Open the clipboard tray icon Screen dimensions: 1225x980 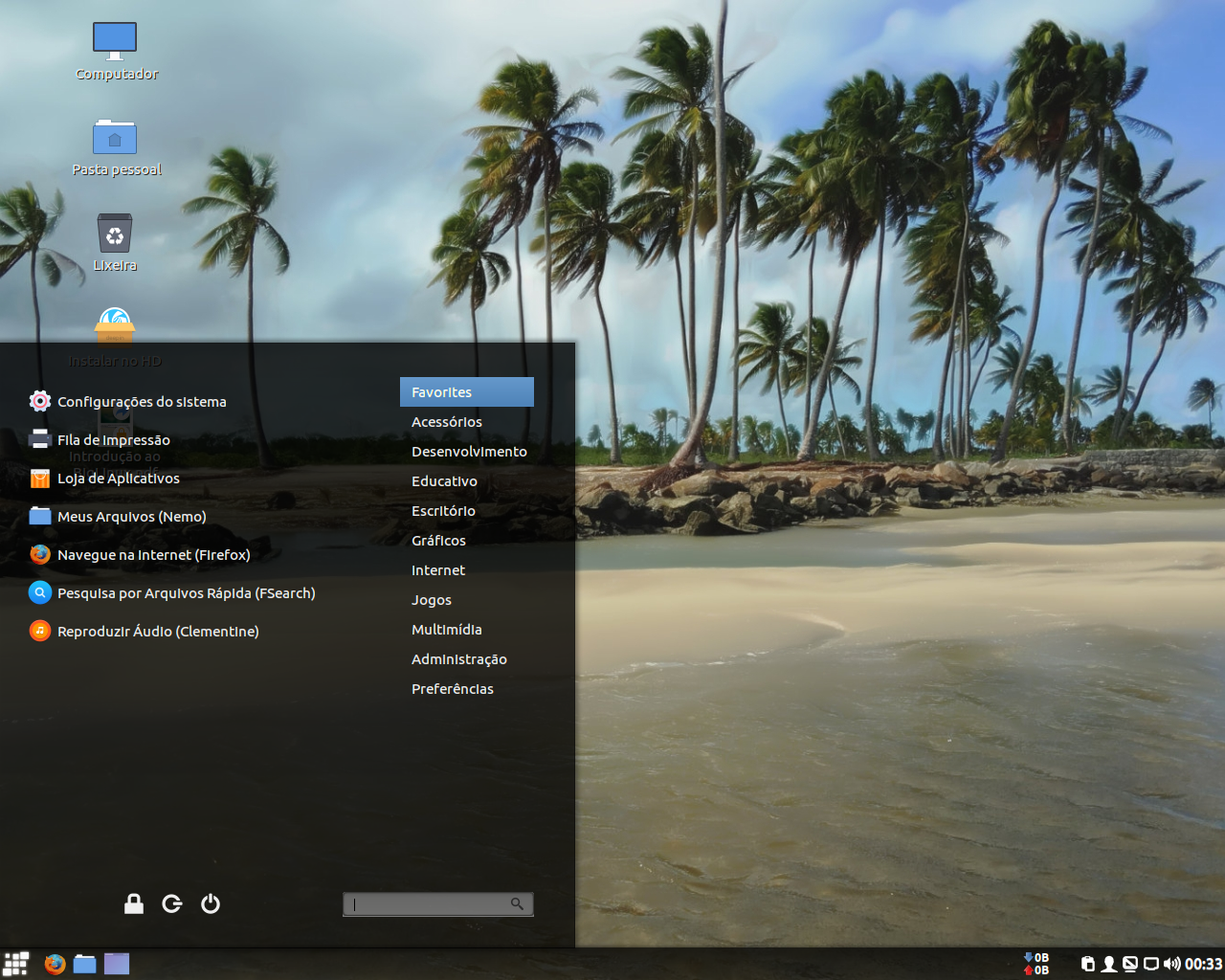(1088, 964)
